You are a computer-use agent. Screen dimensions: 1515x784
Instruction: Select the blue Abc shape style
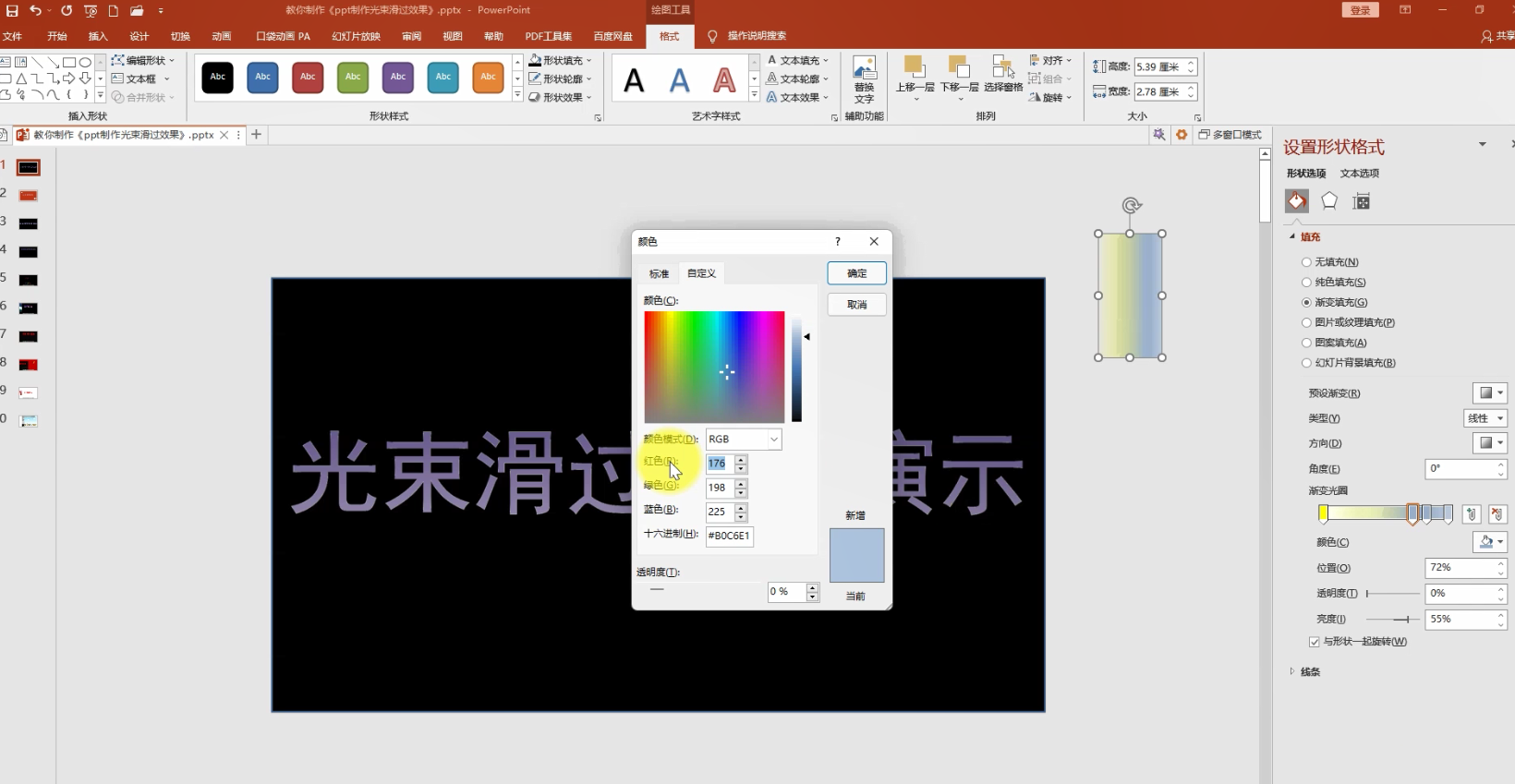coord(263,78)
